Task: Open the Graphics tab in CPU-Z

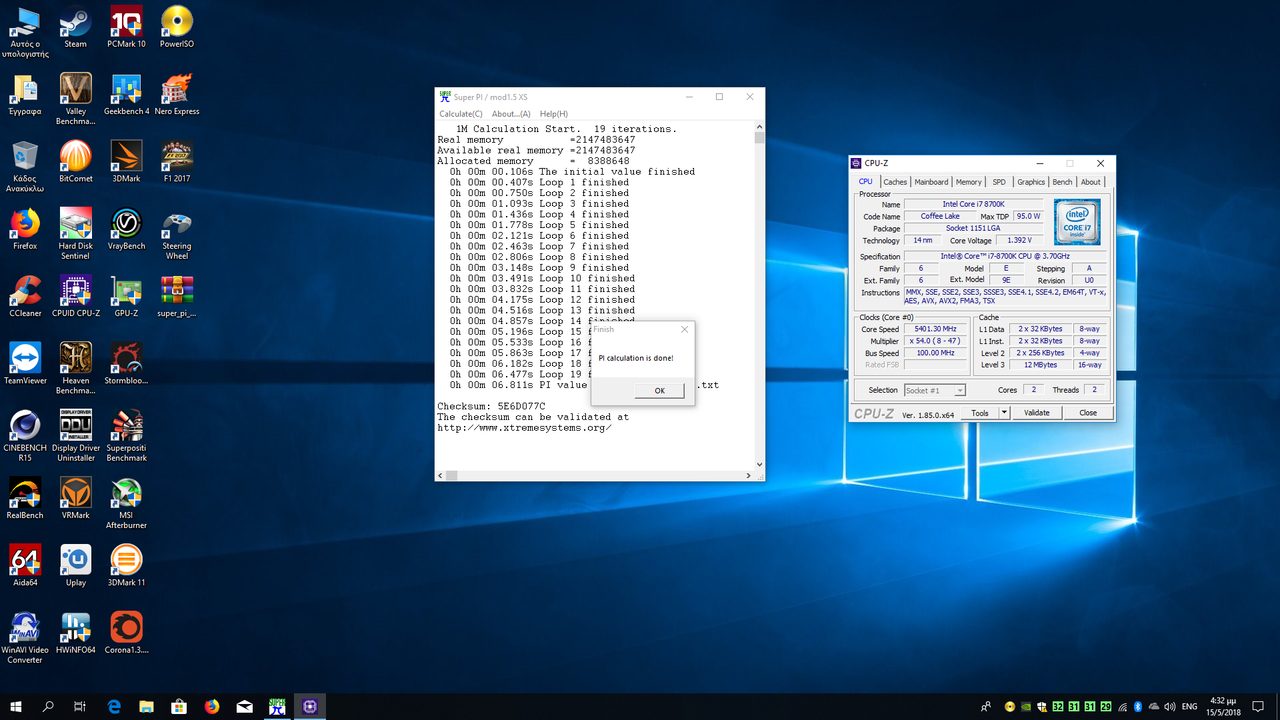Action: 1031,182
